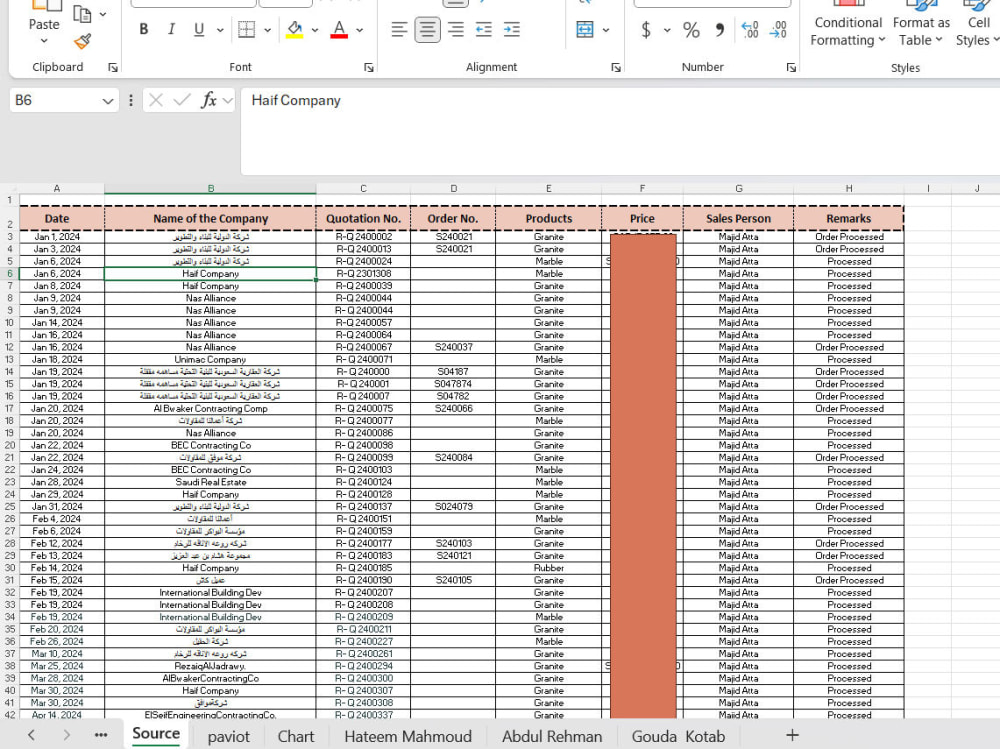This screenshot has height=749, width=1000.
Task: Switch to Chart sheet tab
Action: (x=296, y=736)
